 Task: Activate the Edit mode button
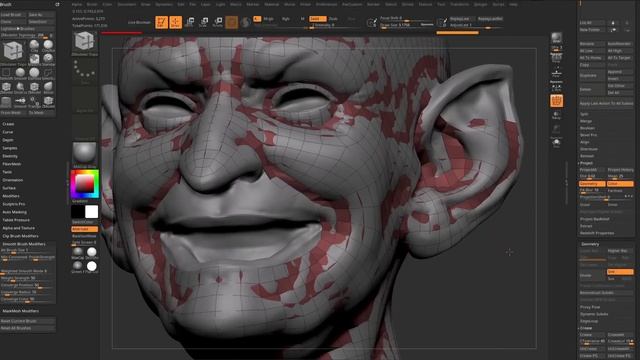coord(162,22)
